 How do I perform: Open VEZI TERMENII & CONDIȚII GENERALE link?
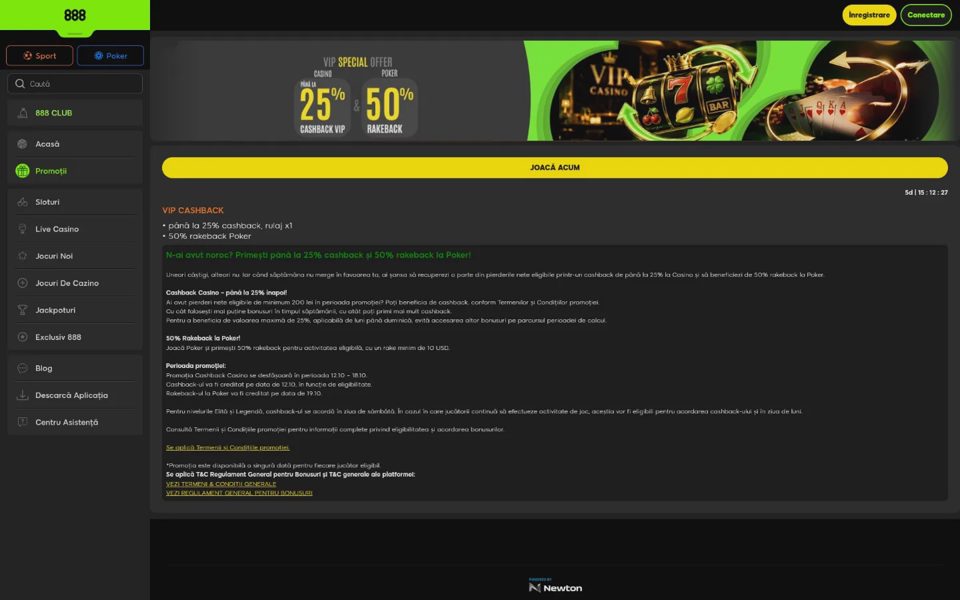point(221,484)
